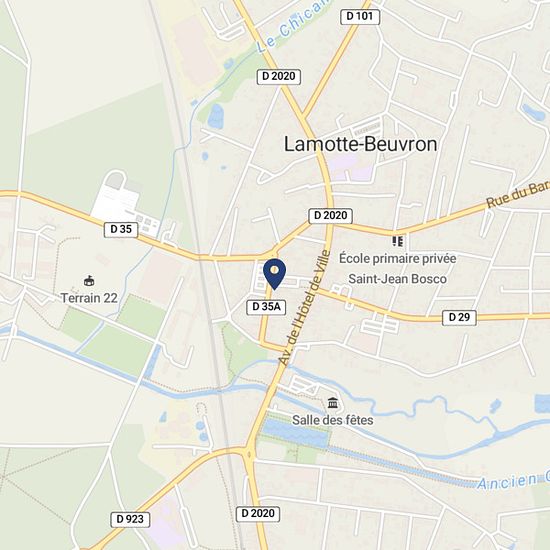
Task: Click the D 2020 shield near bottom roundabout
Action: click(x=258, y=514)
